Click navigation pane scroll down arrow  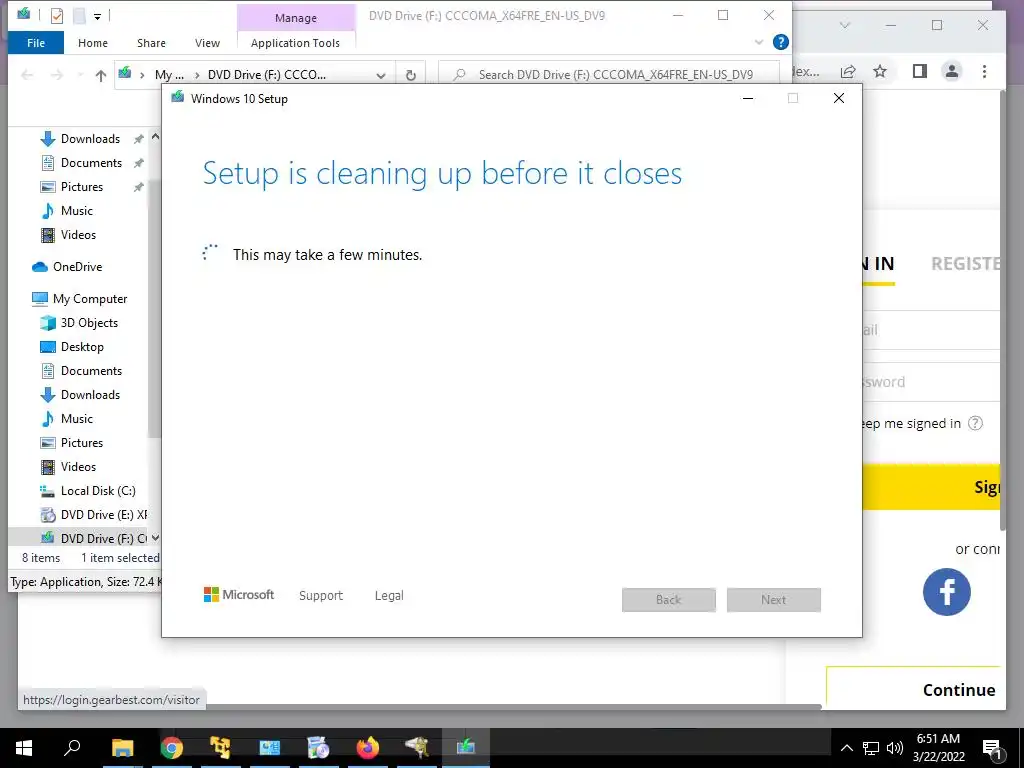click(155, 538)
